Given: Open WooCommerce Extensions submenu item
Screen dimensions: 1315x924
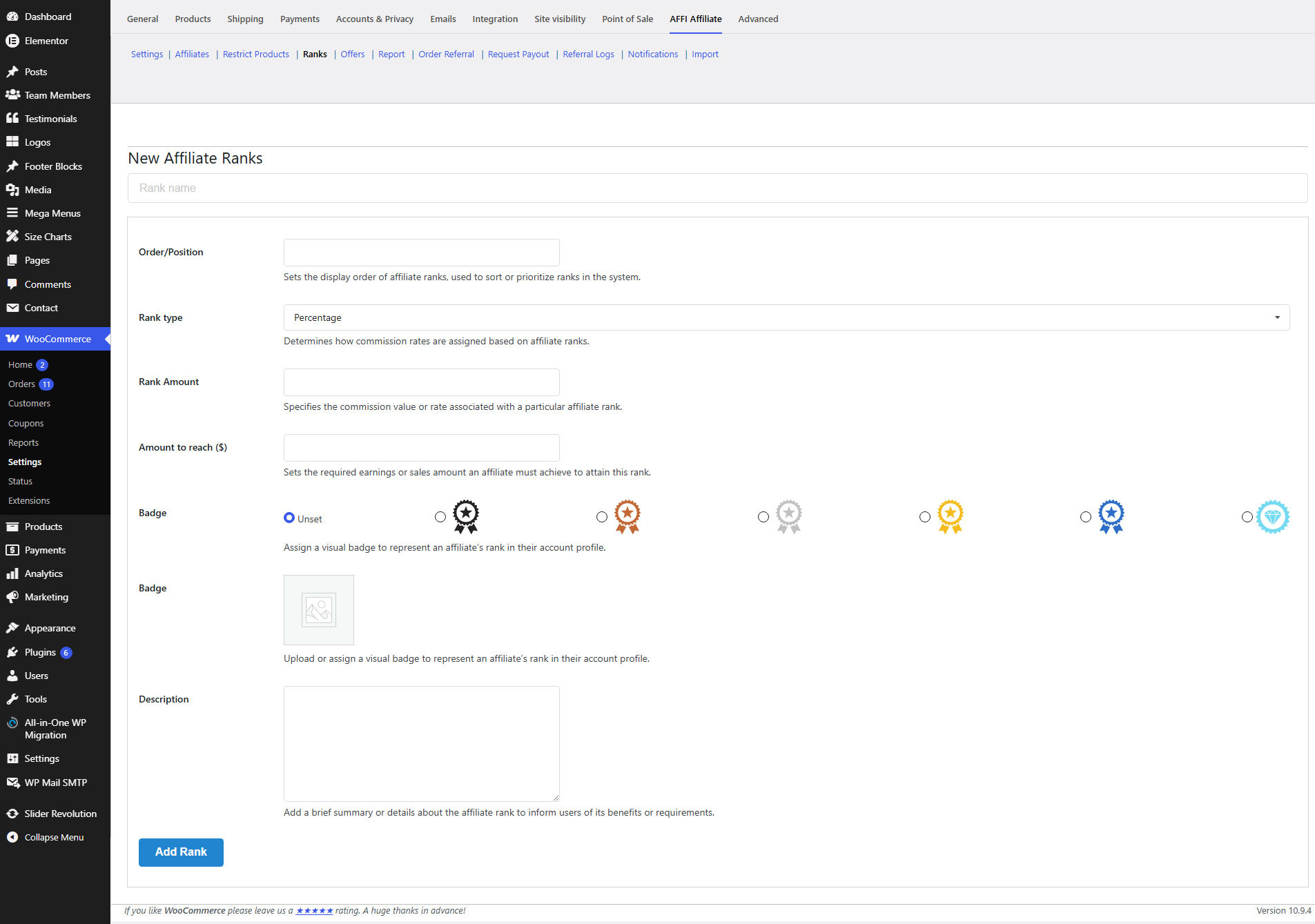Looking at the screenshot, I should 29,500.
